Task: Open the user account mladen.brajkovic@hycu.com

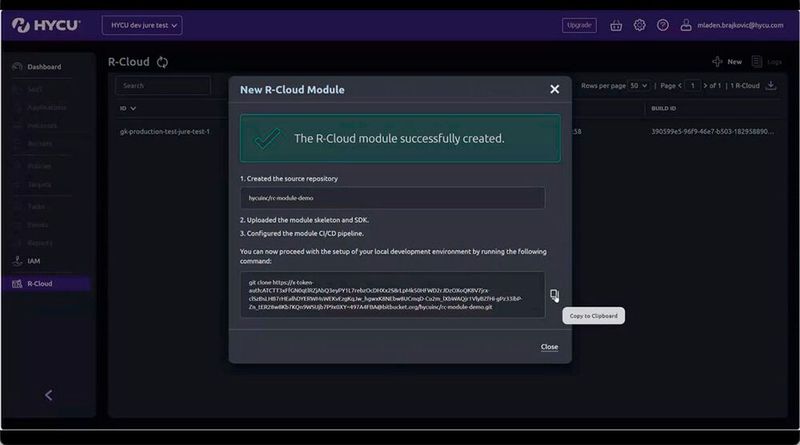Action: point(732,25)
